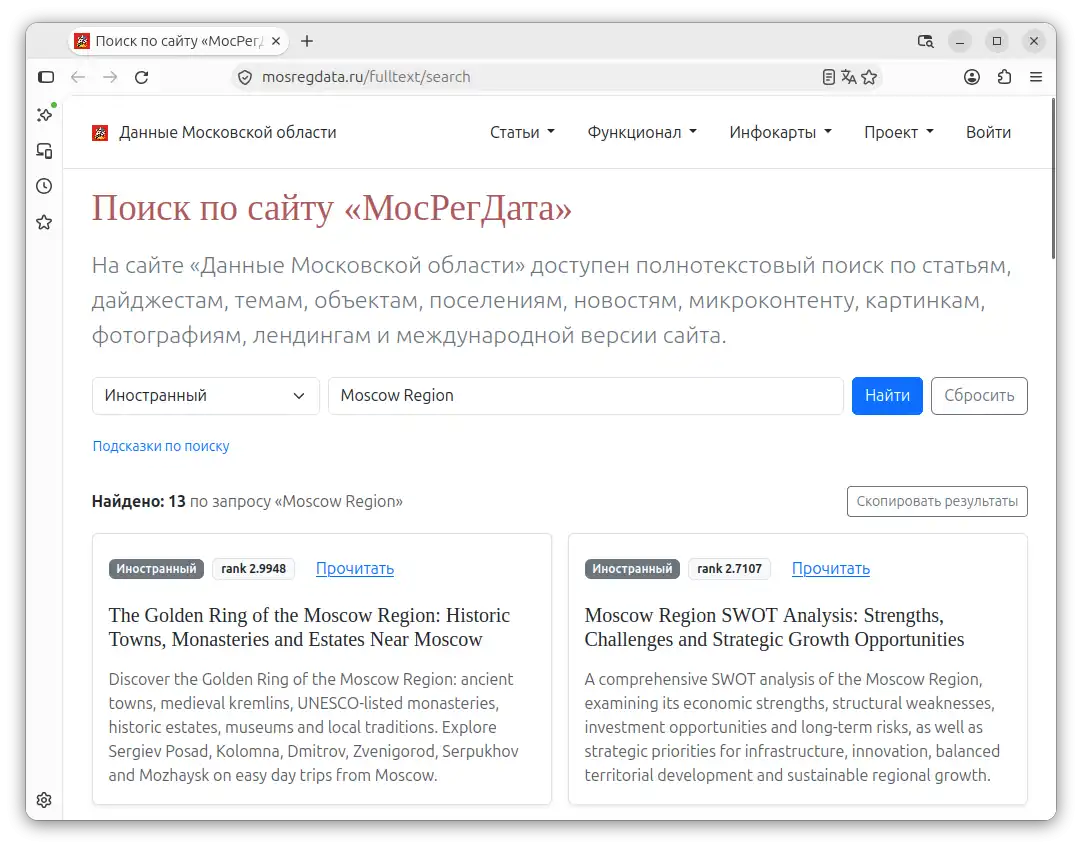
Task: Click the Moscow Region search input field
Action: (585, 396)
